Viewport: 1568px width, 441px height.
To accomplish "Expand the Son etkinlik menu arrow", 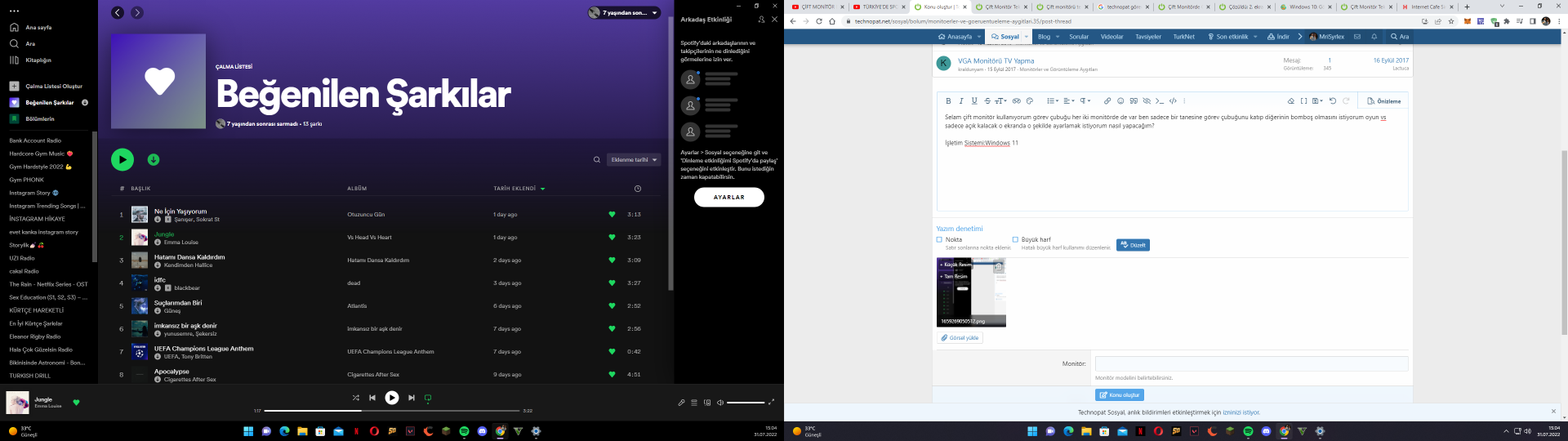I will (x=1255, y=37).
